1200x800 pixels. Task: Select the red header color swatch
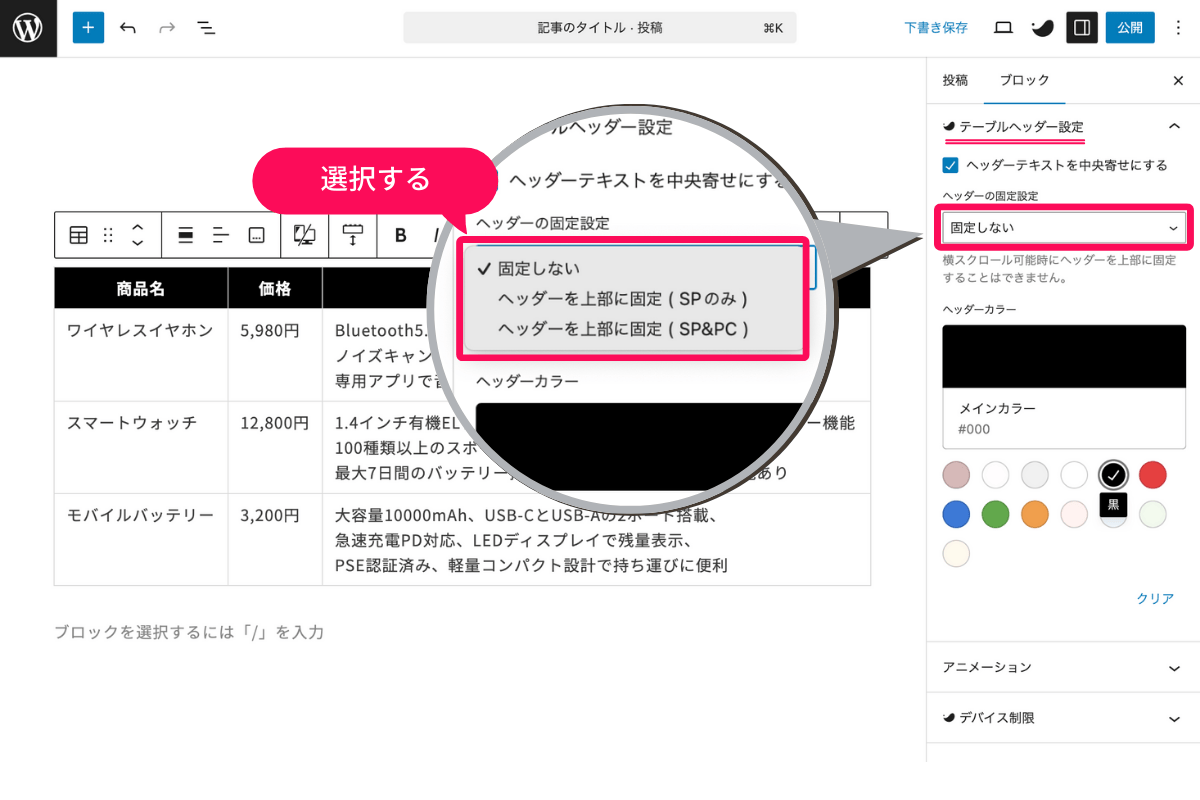[x=1152, y=475]
